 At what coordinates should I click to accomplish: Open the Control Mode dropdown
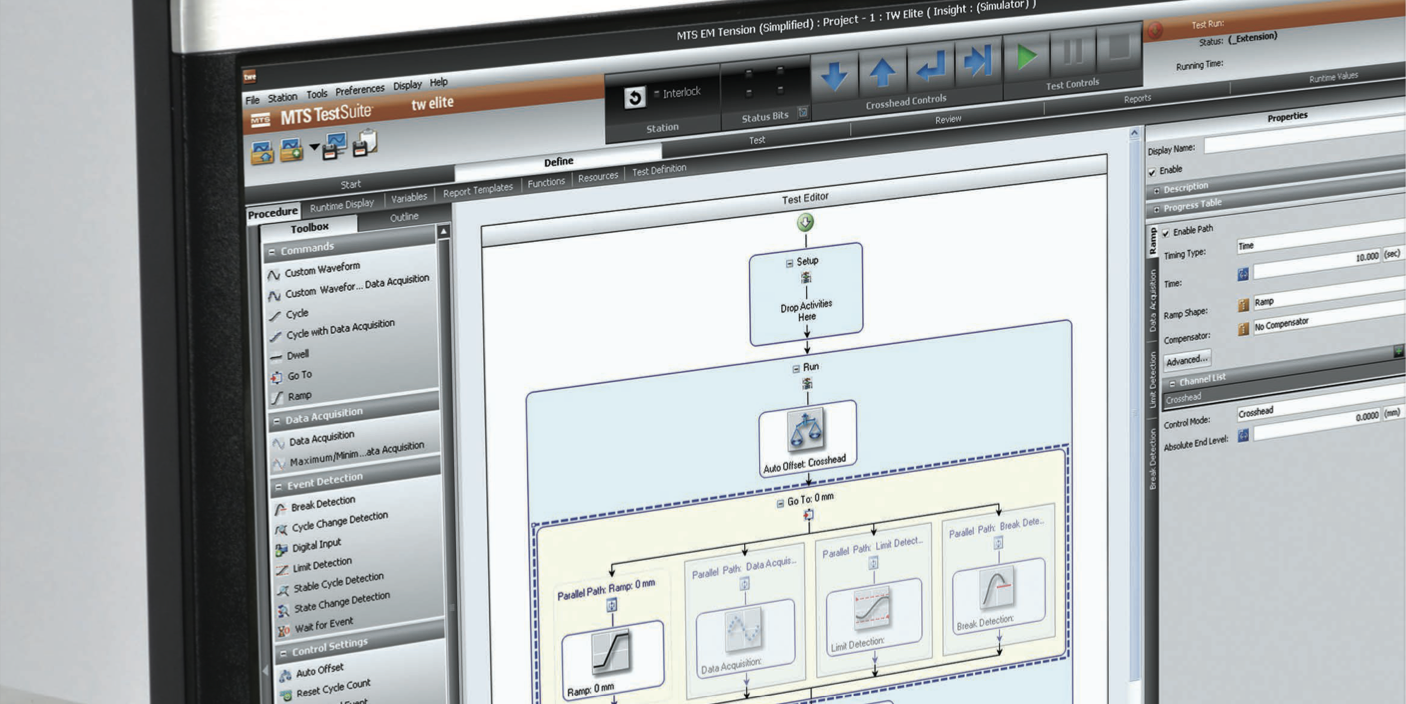click(x=1319, y=402)
